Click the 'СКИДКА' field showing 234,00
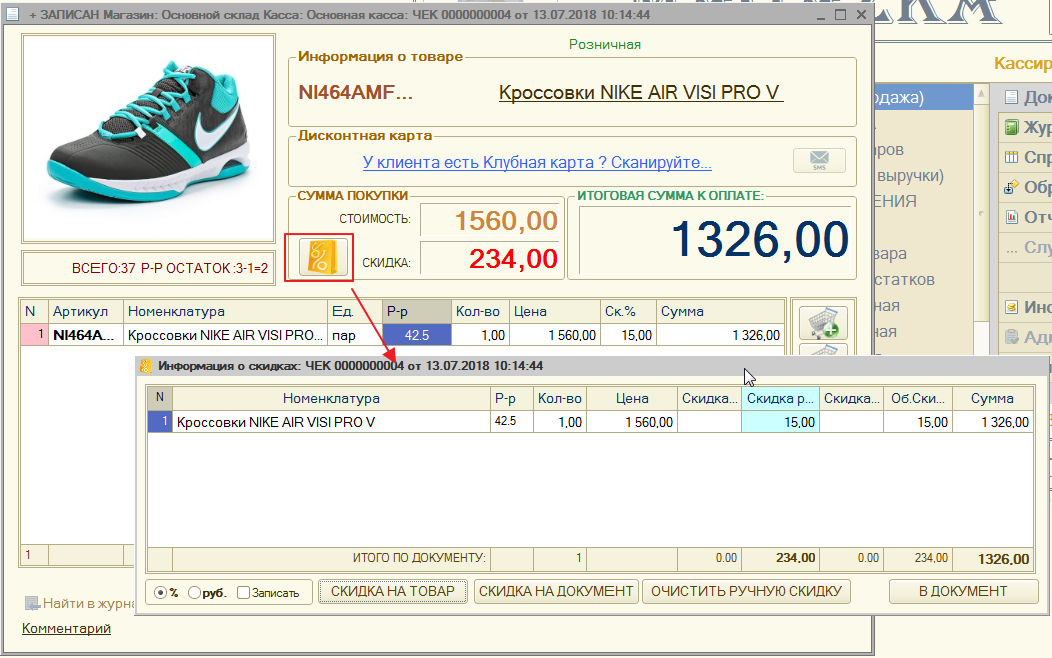 click(x=490, y=259)
